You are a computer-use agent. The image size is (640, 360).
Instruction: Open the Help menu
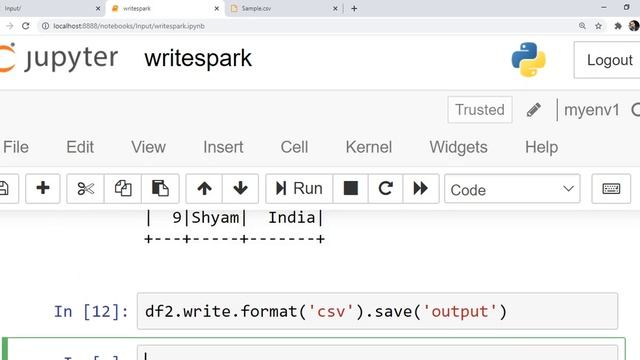541,147
